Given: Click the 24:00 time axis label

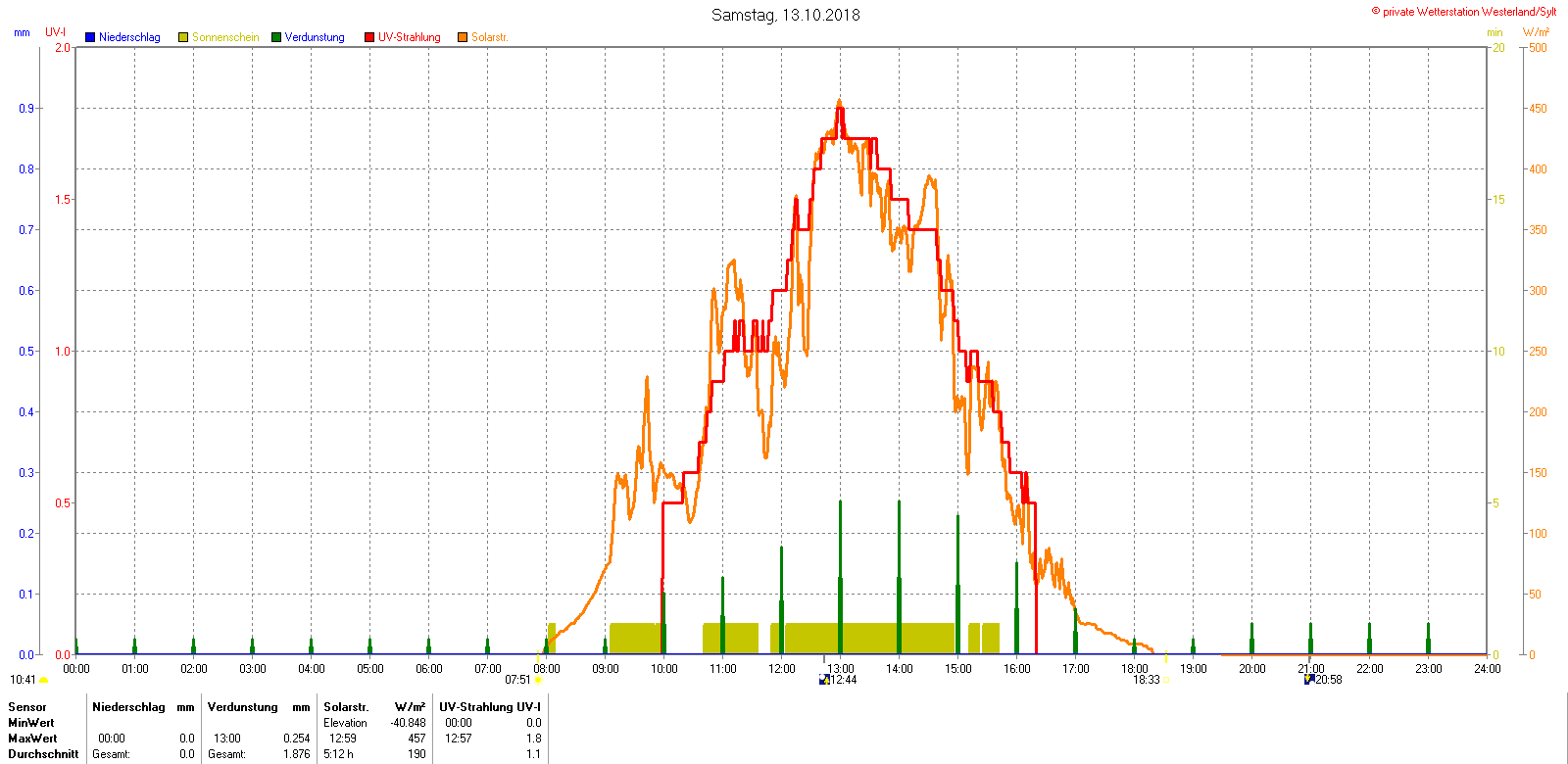Looking at the screenshot, I should coord(1488,669).
